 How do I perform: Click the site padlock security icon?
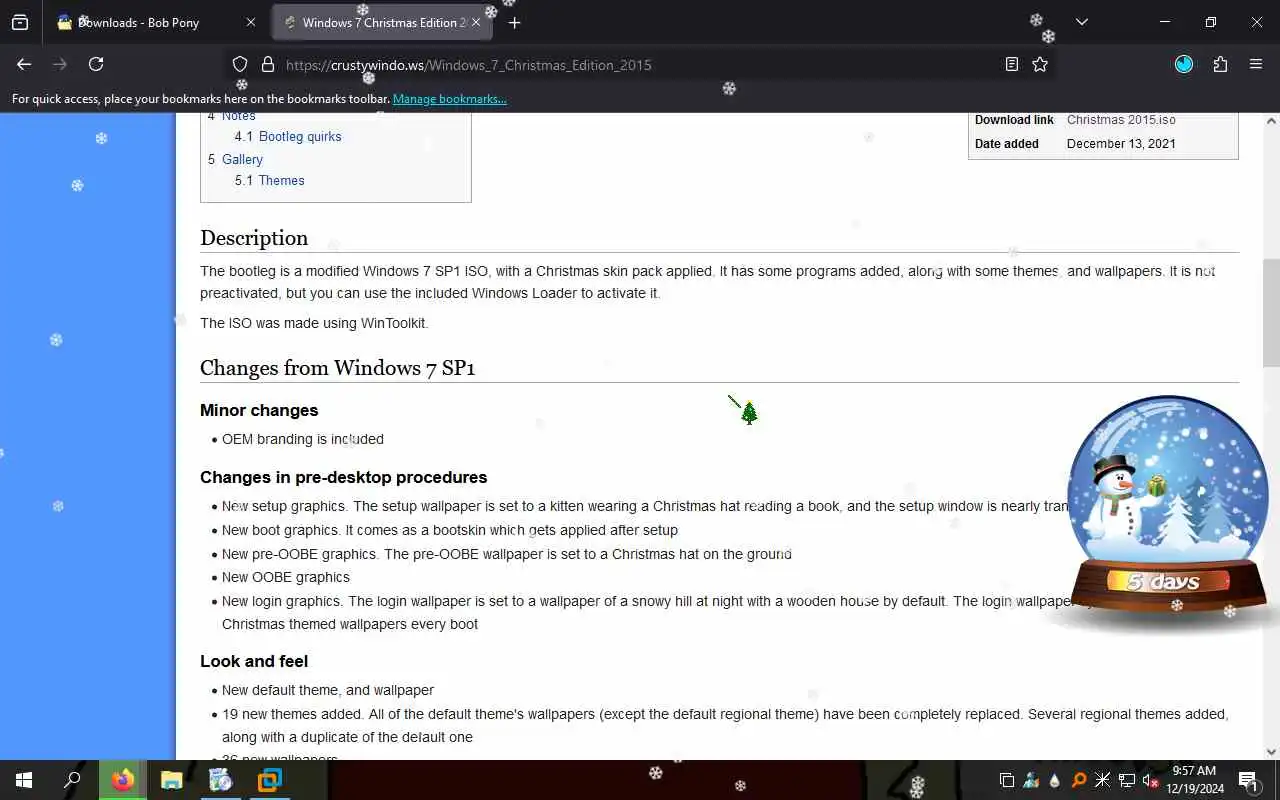267,64
